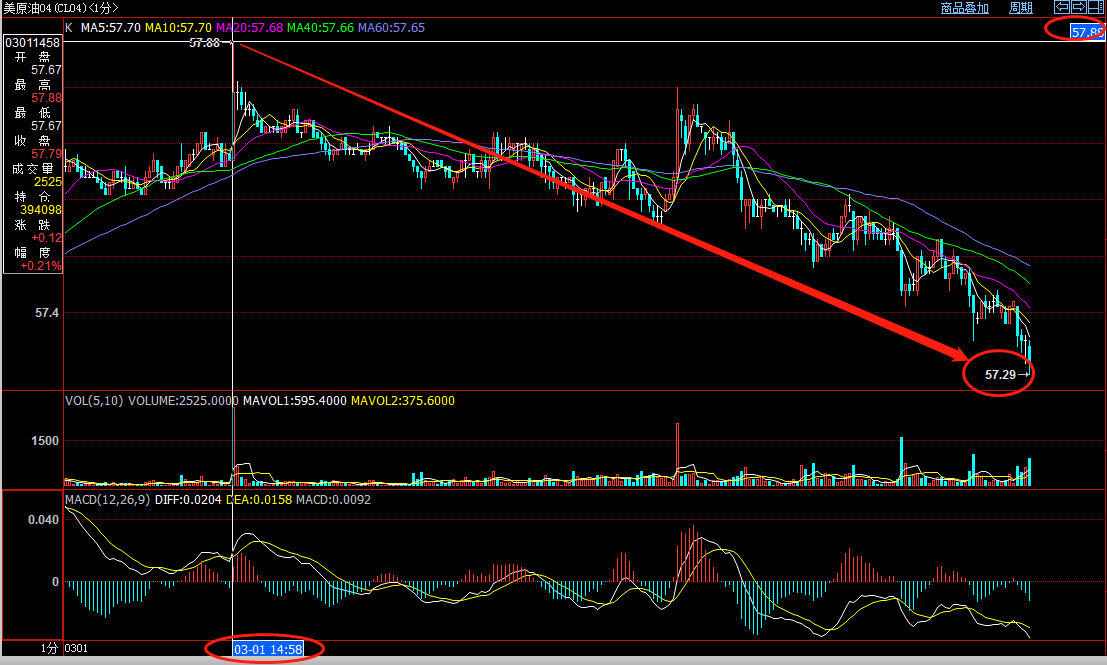Select the yellow MA10 indicator label
Screen dimensions: 1107x665
[x=178, y=28]
